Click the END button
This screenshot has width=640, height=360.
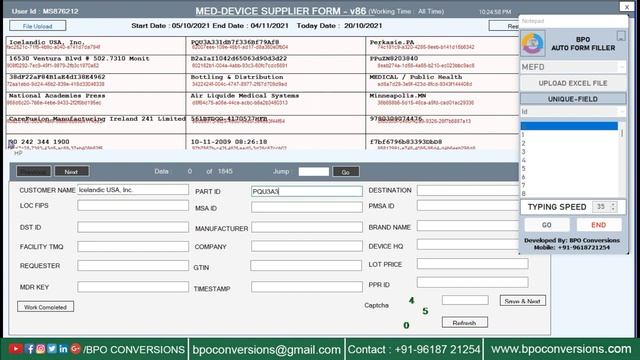coord(599,225)
